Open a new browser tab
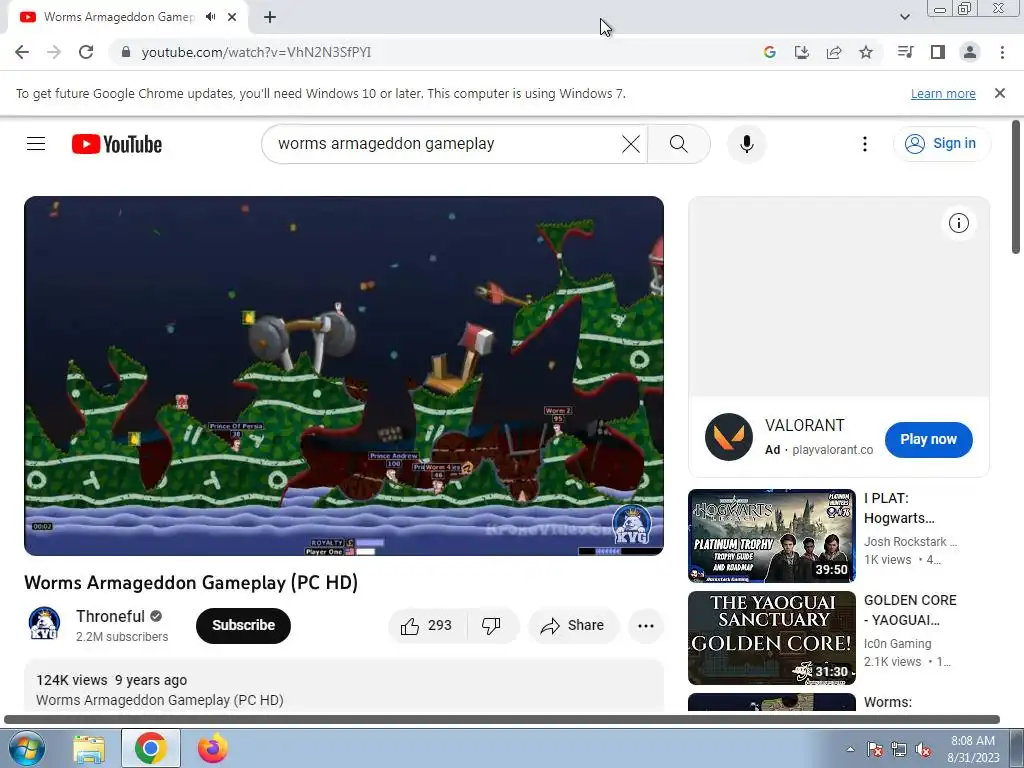Viewport: 1024px width, 768px height. pyautogui.click(x=270, y=17)
